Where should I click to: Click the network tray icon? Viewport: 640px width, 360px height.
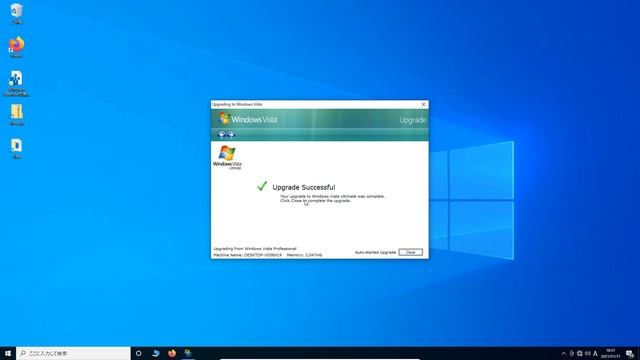point(580,353)
